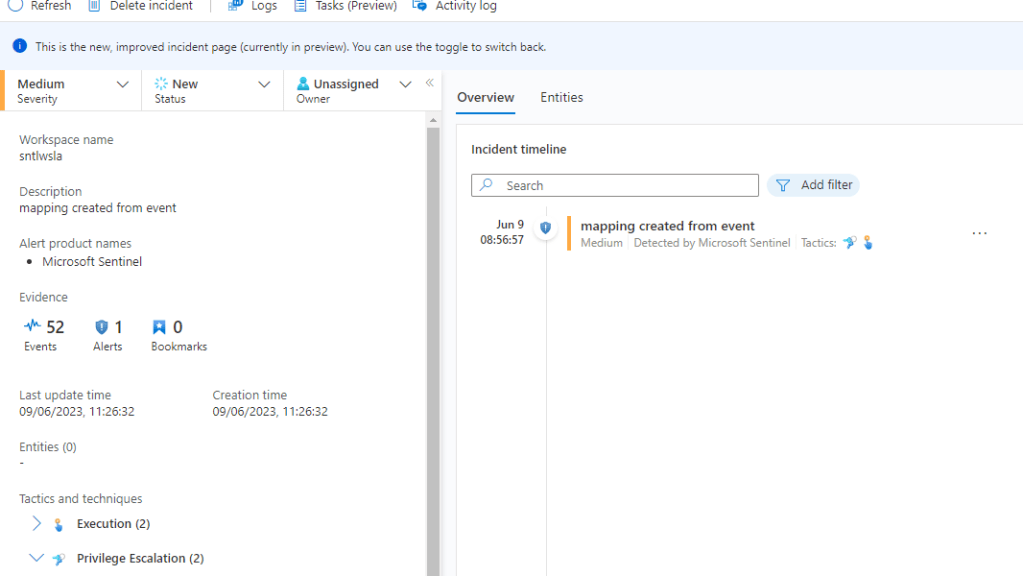
Task: Click the Delete incident trash icon
Action: pyautogui.click(x=95, y=6)
